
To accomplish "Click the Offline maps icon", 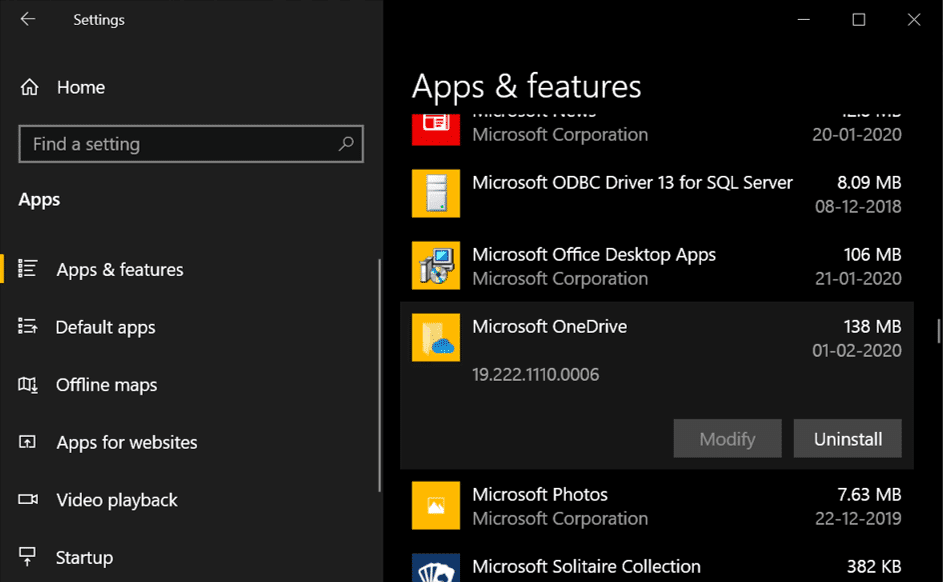I will (x=27, y=384).
